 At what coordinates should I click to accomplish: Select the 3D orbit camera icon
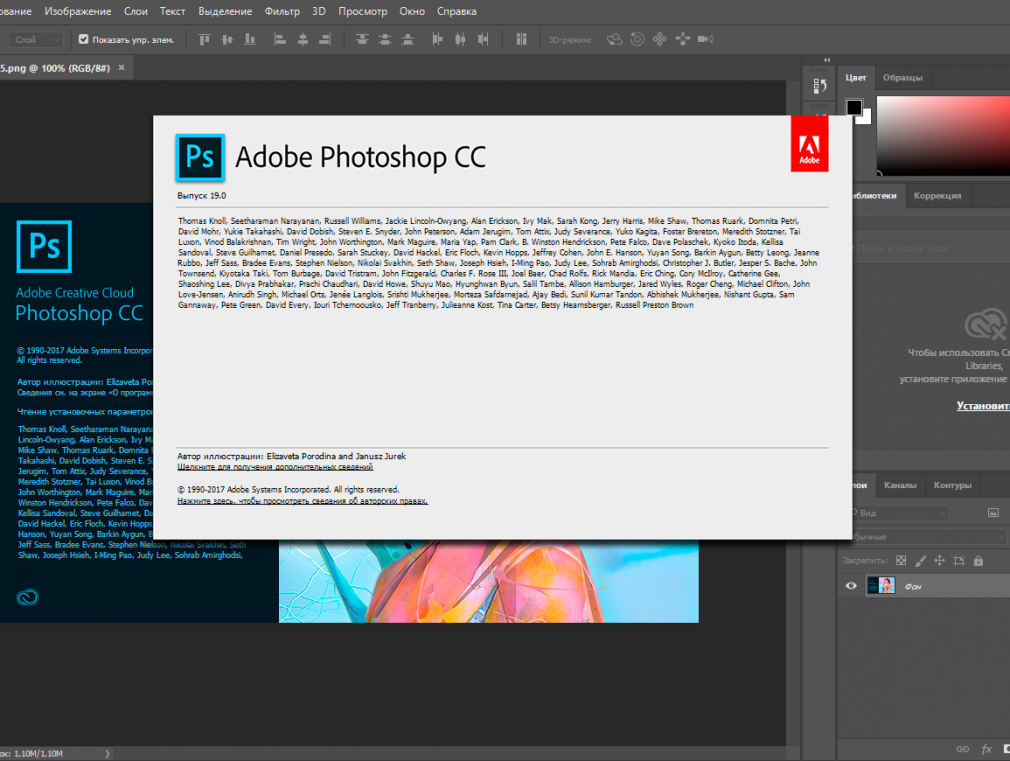click(x=615, y=39)
